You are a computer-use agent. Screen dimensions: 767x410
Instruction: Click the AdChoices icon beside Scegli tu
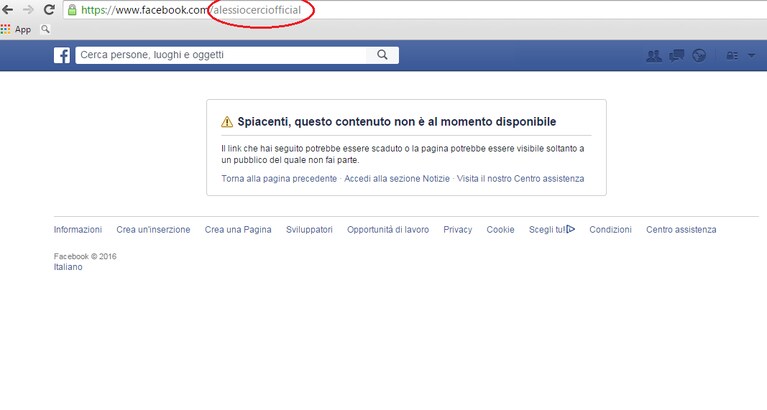[x=571, y=229]
